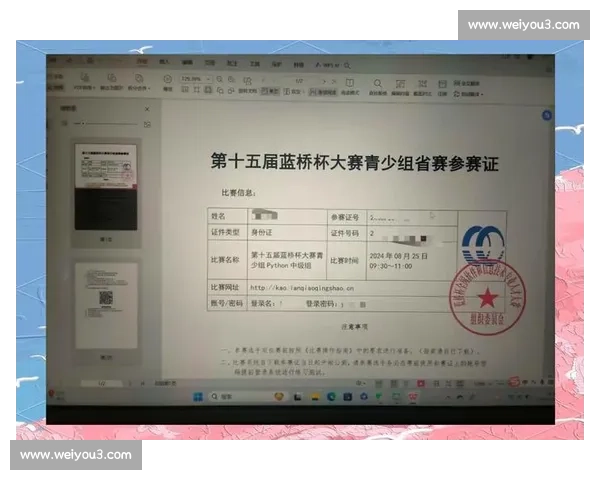
Task: Select 双页 double page view
Action: [x=293, y=91]
